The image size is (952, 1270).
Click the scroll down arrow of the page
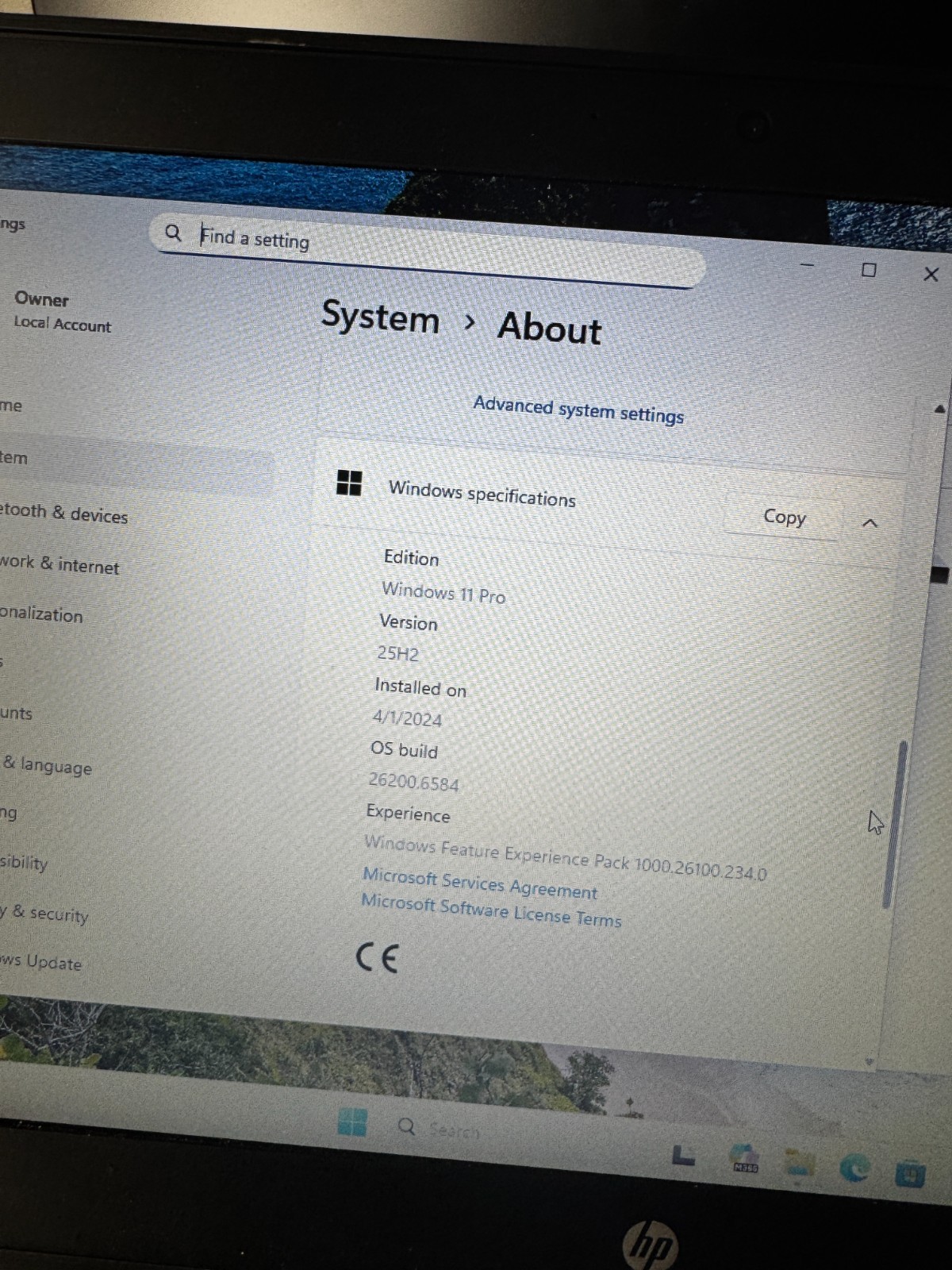click(869, 1062)
